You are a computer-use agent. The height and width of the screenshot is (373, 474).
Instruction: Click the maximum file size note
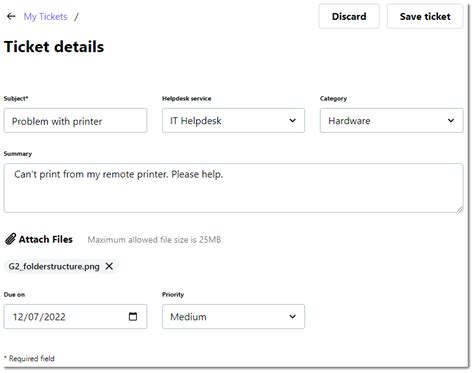154,240
